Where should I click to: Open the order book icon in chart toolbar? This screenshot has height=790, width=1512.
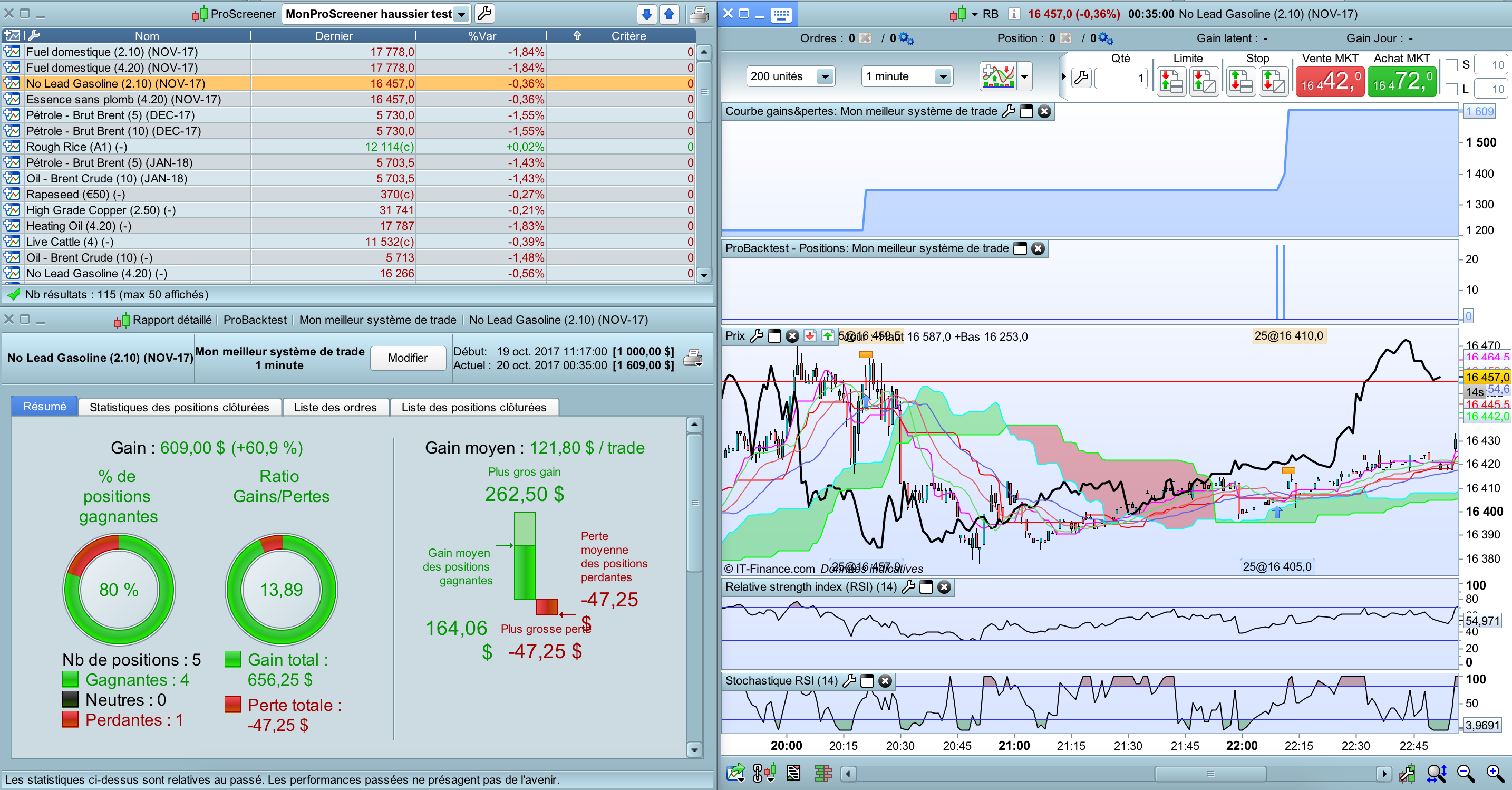tap(823, 773)
